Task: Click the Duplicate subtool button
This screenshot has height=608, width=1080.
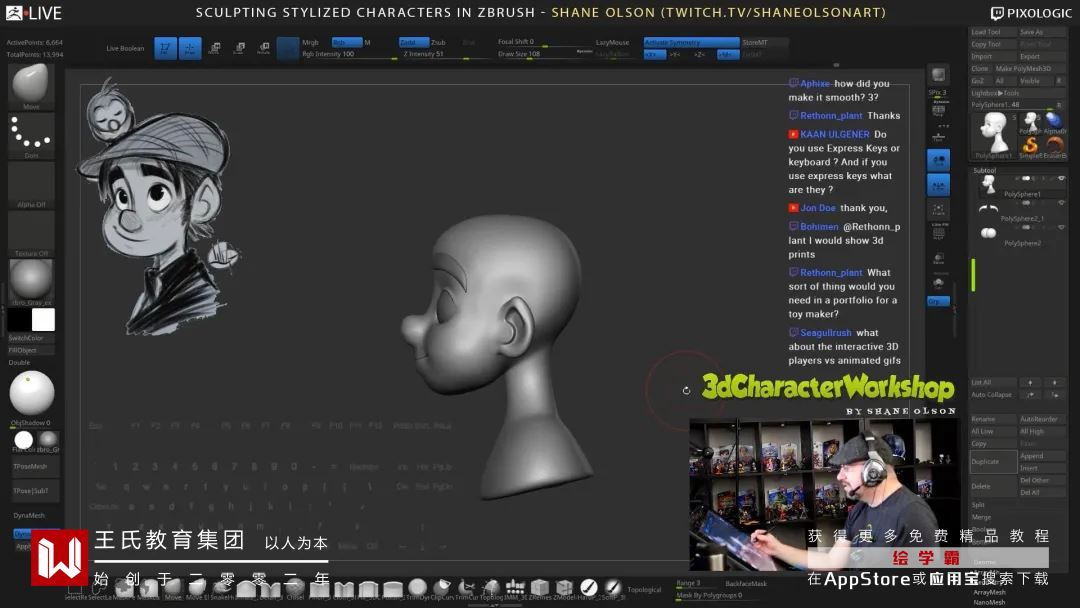Action: pos(993,462)
